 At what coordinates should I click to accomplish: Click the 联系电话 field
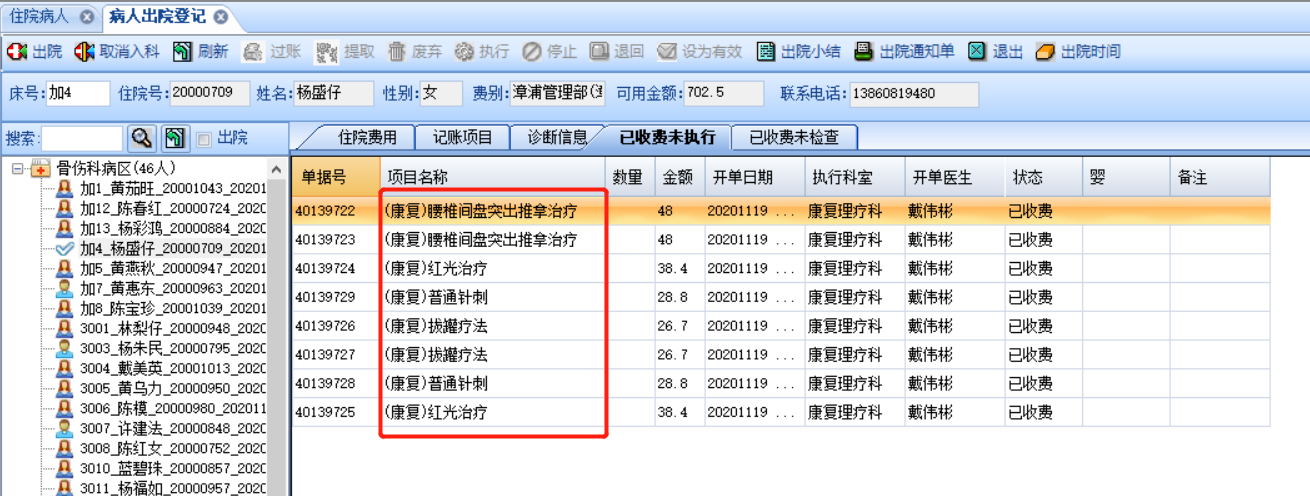913,94
